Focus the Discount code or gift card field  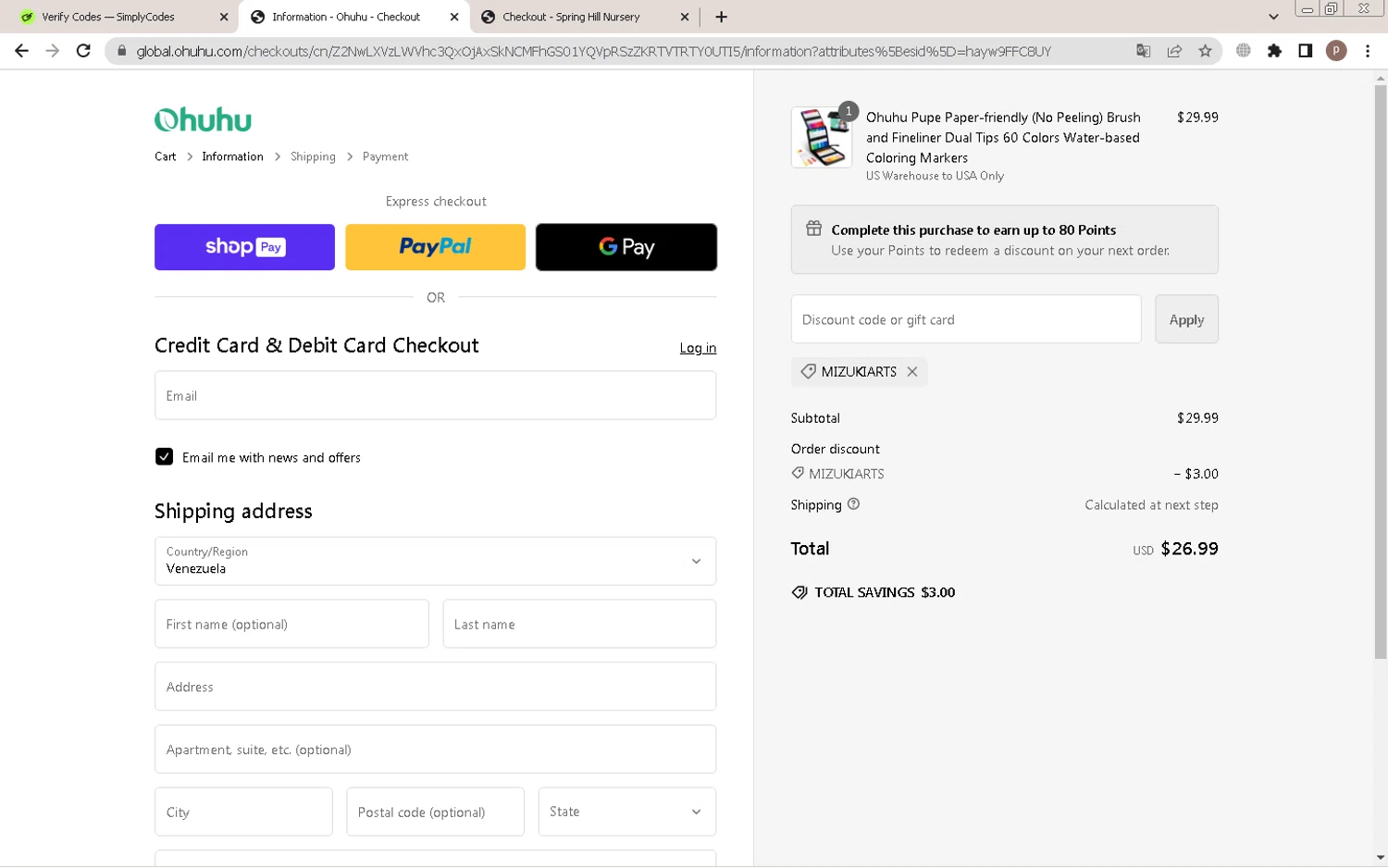pos(966,319)
